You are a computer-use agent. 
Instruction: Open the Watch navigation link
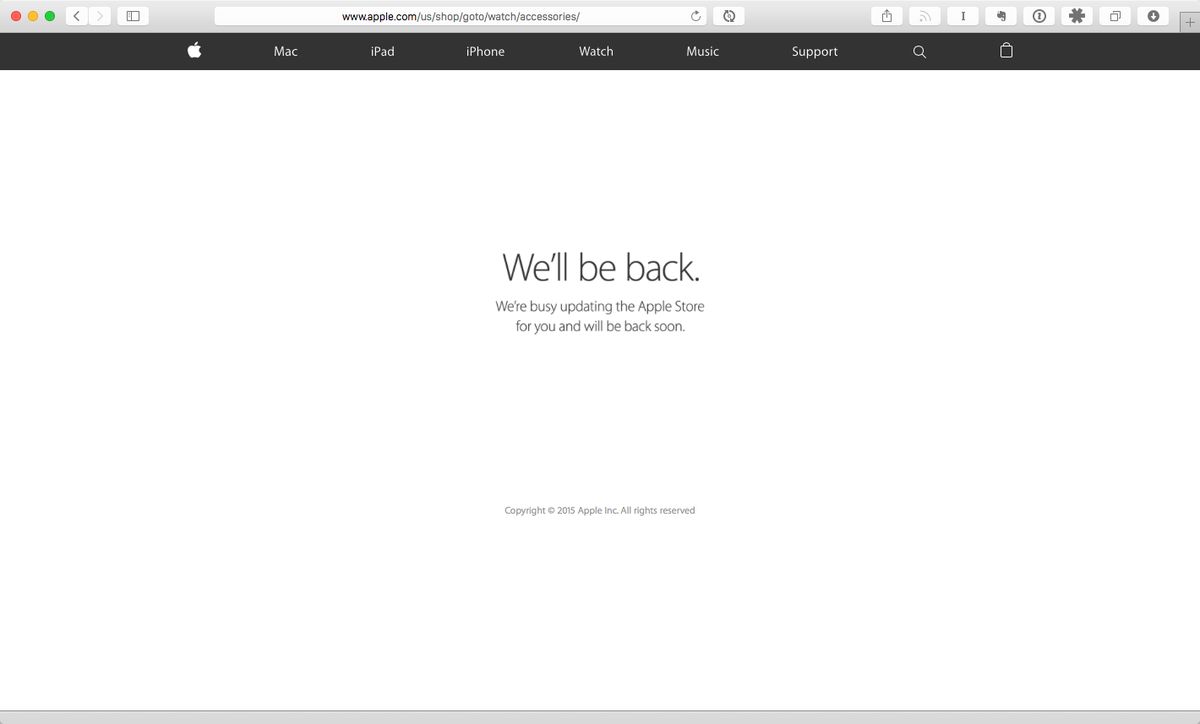click(x=596, y=51)
